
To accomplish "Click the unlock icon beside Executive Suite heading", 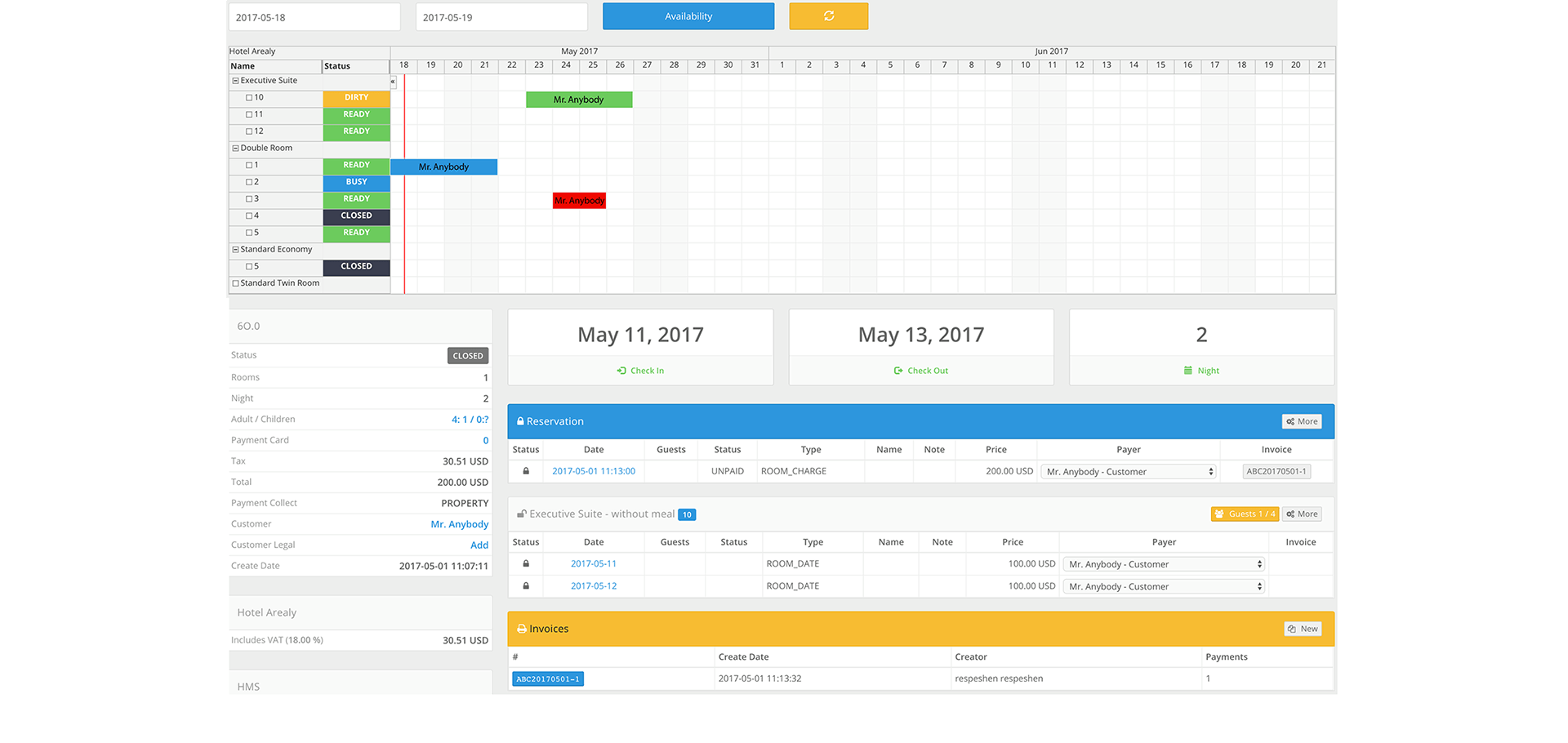I will pos(521,514).
